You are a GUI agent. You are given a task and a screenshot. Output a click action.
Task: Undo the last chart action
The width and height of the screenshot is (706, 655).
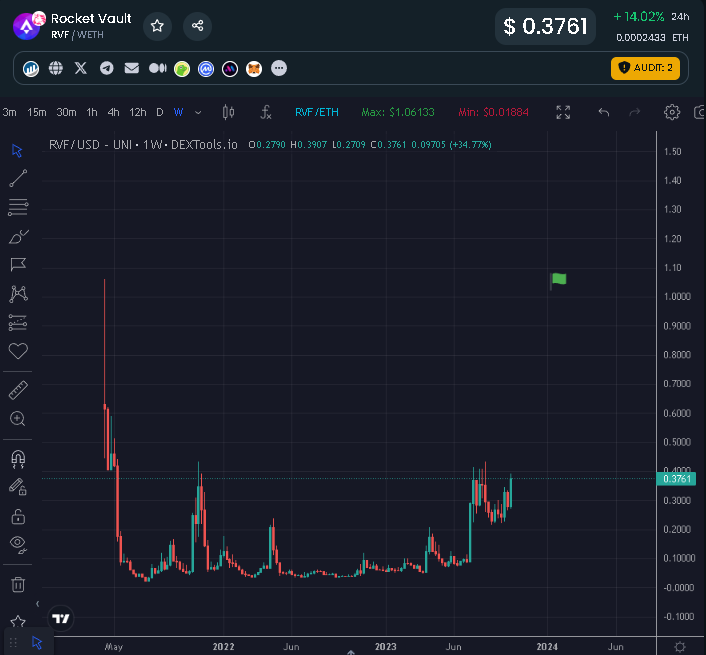pyautogui.click(x=604, y=112)
